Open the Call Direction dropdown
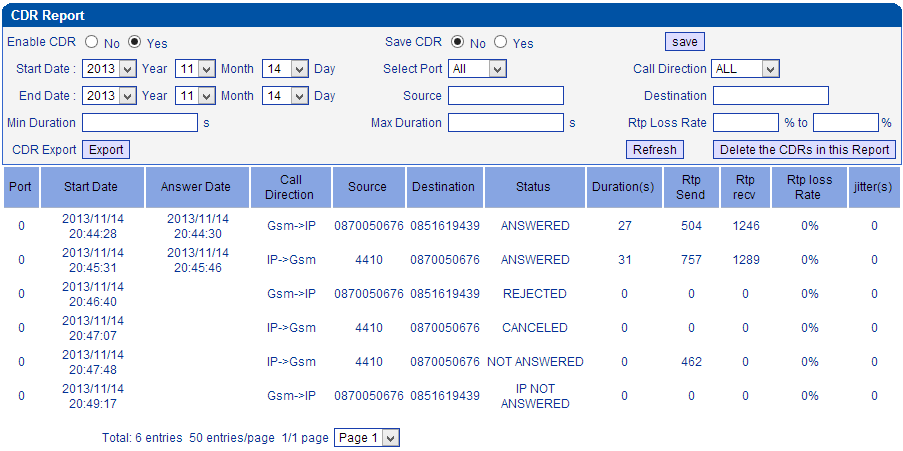903x451 pixels. tap(744, 69)
